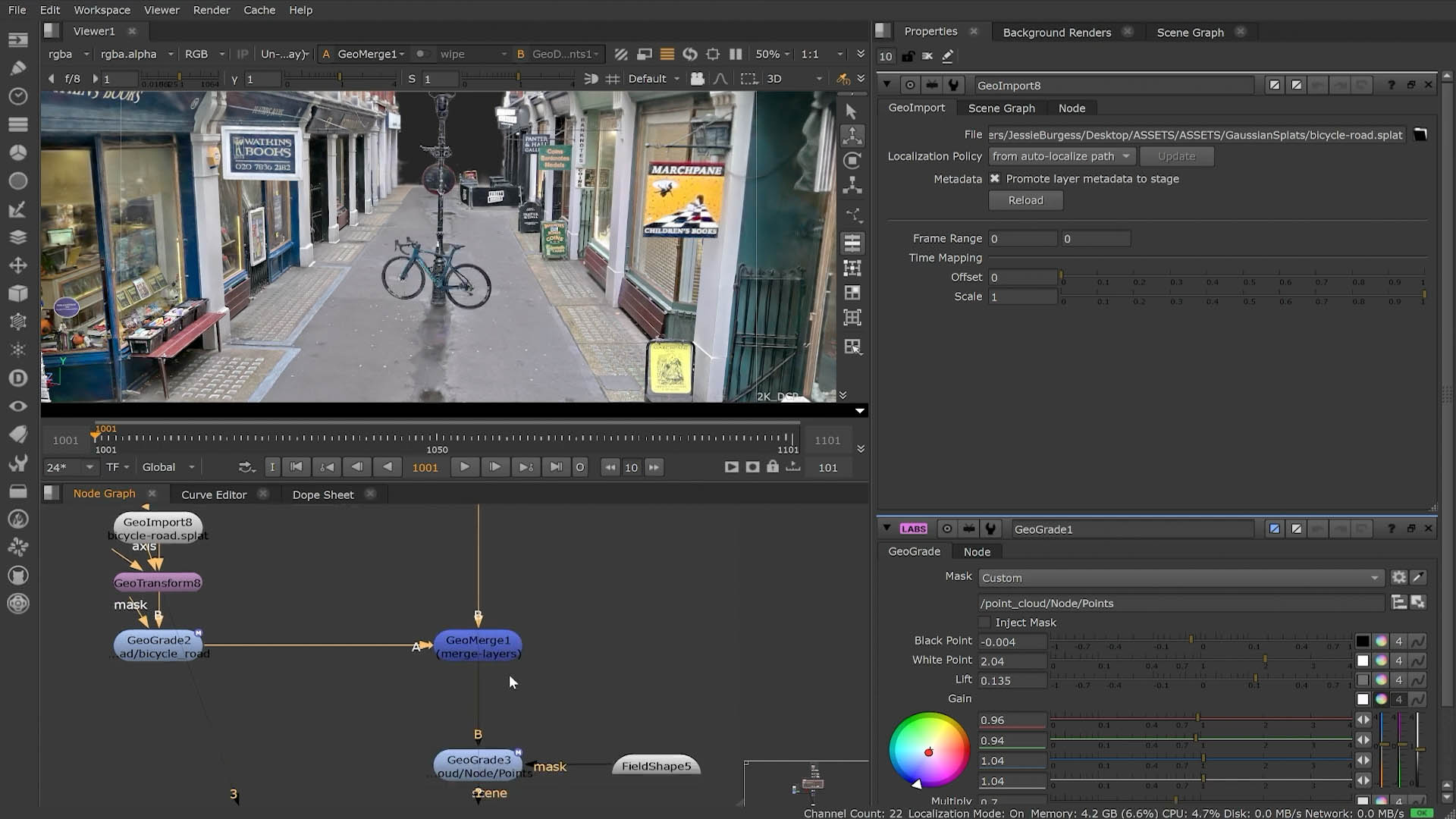Collapse the GeoImport8 properties panel
Image resolution: width=1456 pixels, height=819 pixels.
(x=886, y=85)
